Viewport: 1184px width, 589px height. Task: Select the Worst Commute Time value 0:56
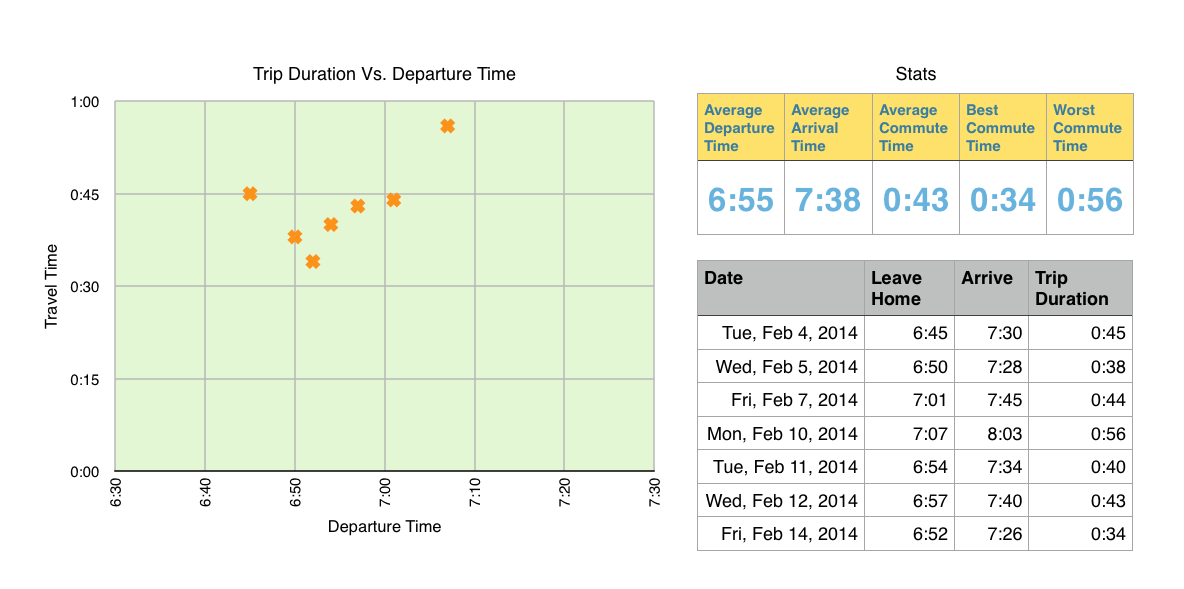(x=1090, y=200)
